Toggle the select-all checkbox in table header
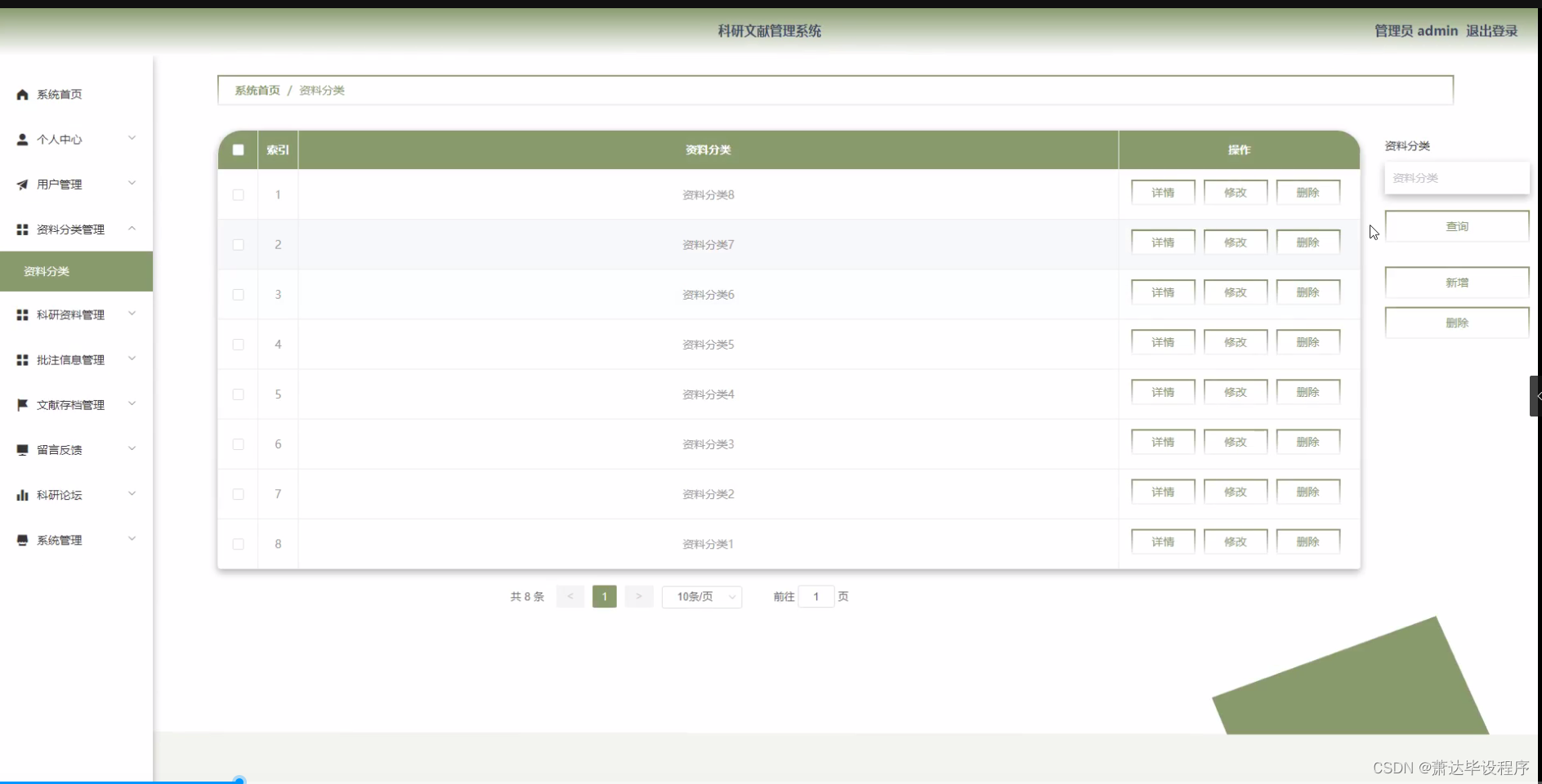Image resolution: width=1542 pixels, height=784 pixels. [x=238, y=149]
